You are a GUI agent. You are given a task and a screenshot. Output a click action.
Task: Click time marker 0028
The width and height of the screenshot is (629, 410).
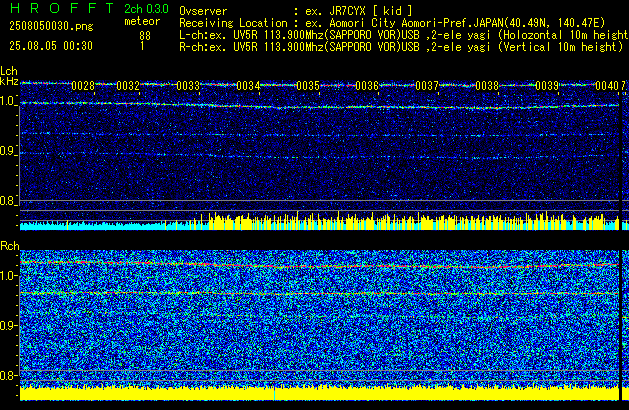[83, 86]
